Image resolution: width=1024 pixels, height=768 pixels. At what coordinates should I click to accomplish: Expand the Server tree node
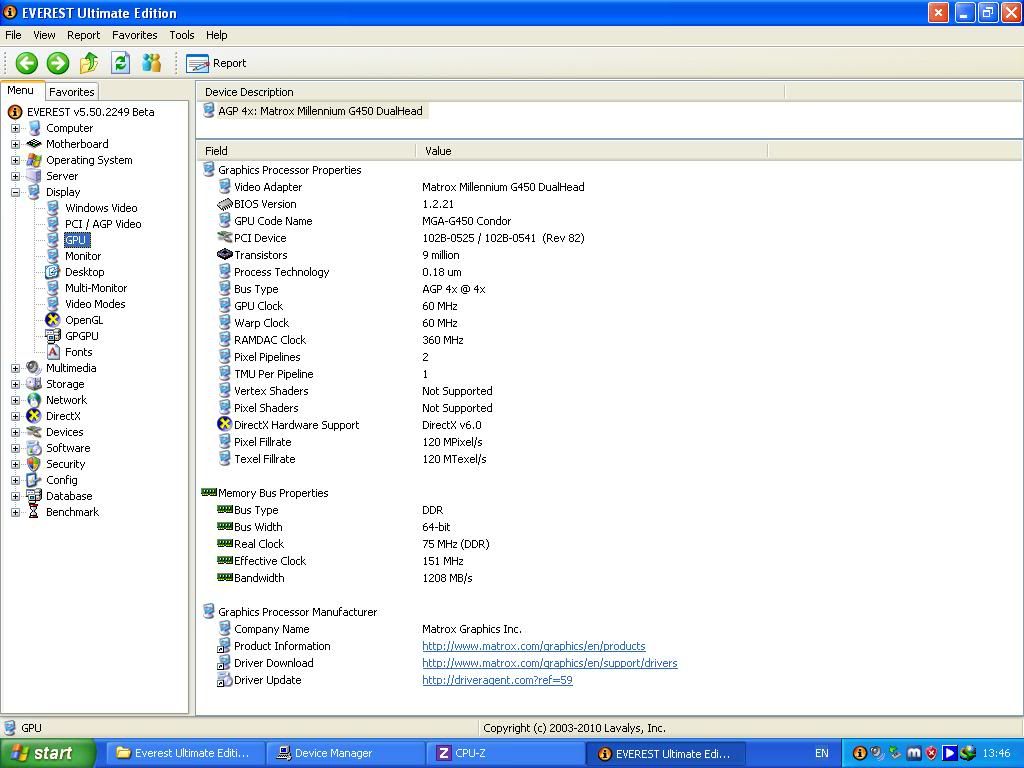coord(15,176)
